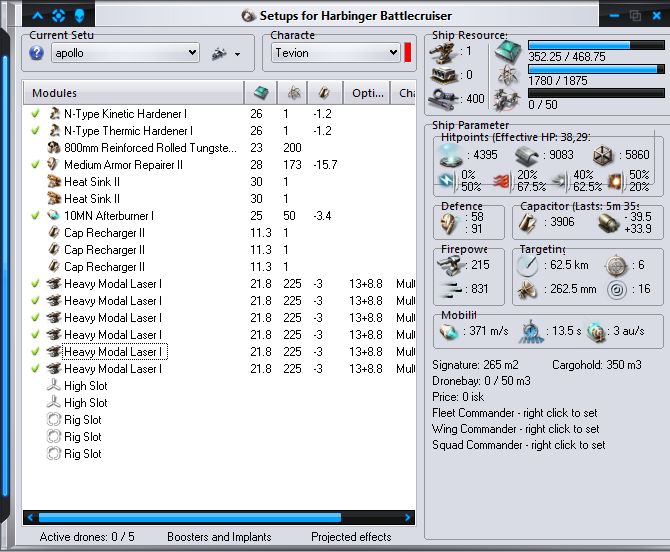Click the CPU resource icon beside 352.25 bar
The width and height of the screenshot is (670, 552).
point(508,52)
